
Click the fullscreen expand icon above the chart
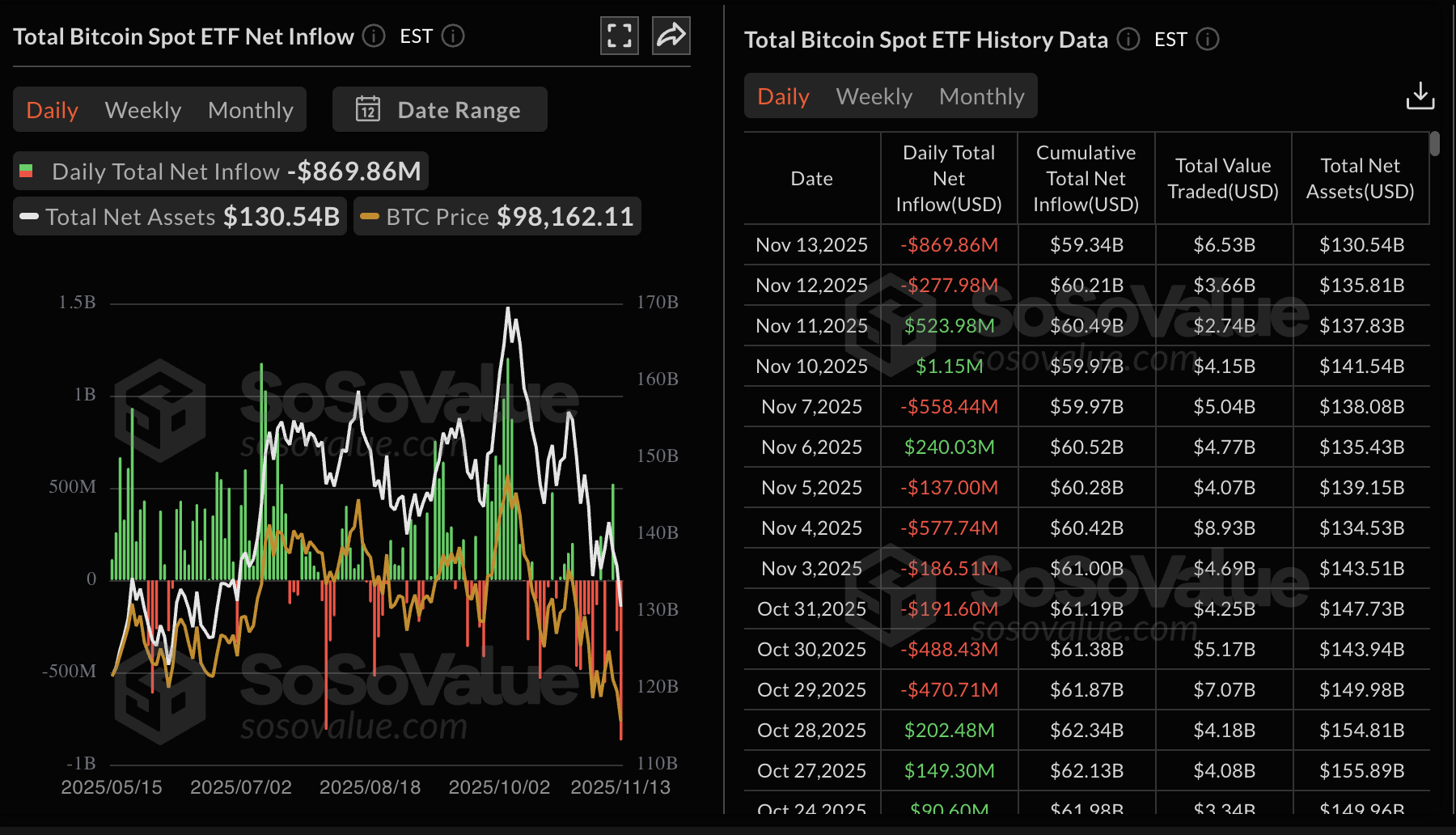click(619, 36)
